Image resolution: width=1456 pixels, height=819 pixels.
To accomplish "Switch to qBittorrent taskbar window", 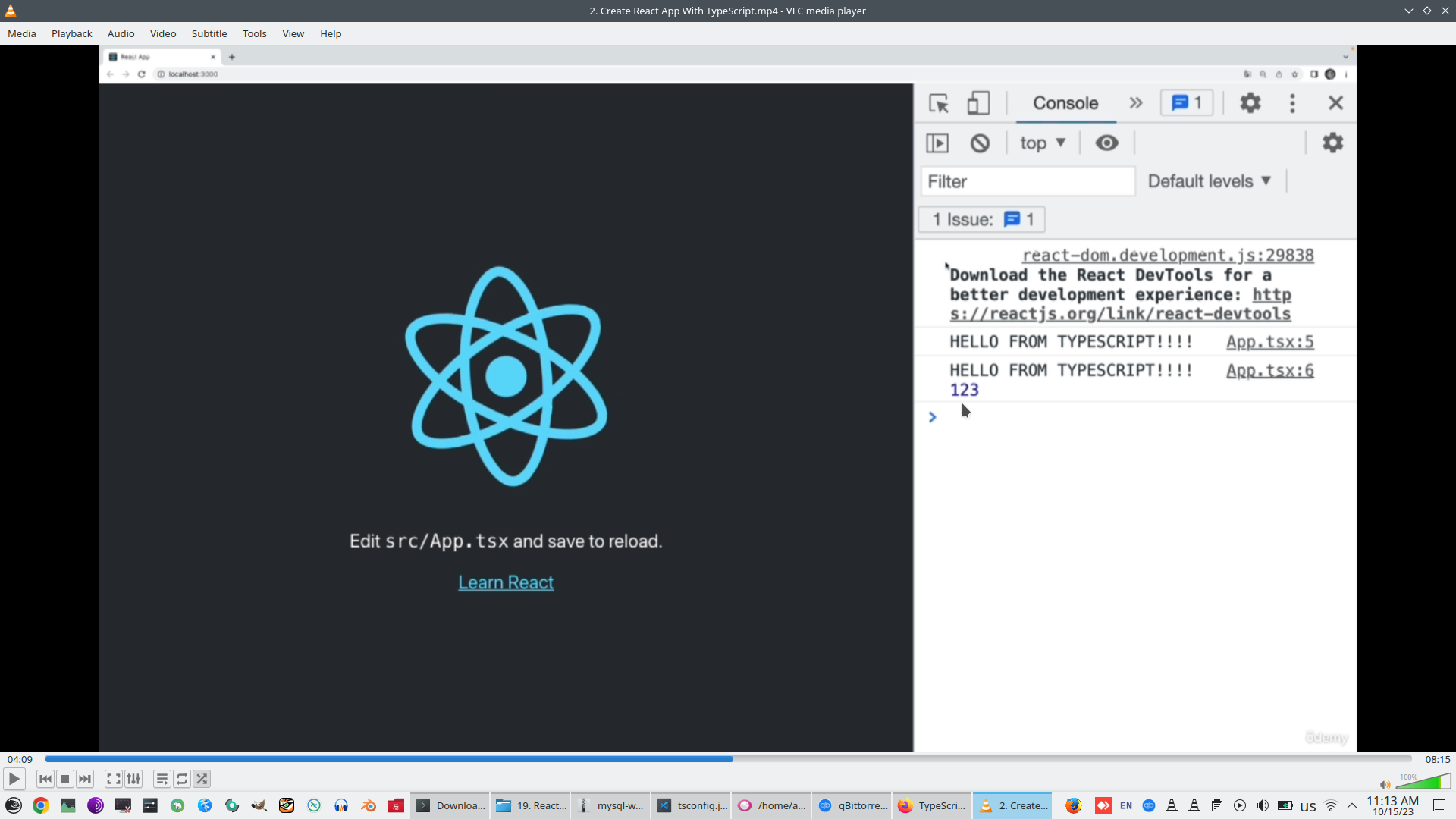I will pyautogui.click(x=852, y=805).
